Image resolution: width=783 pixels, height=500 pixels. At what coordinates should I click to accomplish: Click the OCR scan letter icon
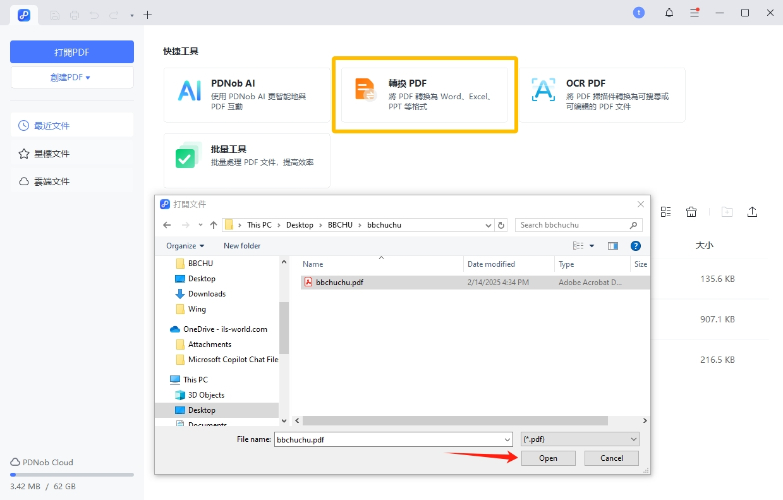[x=543, y=90]
